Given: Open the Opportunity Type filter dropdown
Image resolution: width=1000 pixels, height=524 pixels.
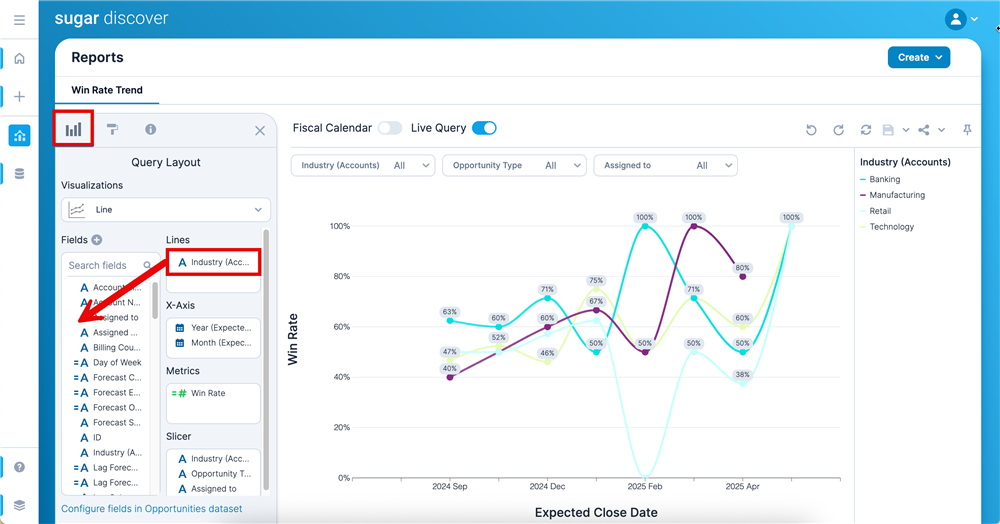Looking at the screenshot, I should [x=514, y=166].
